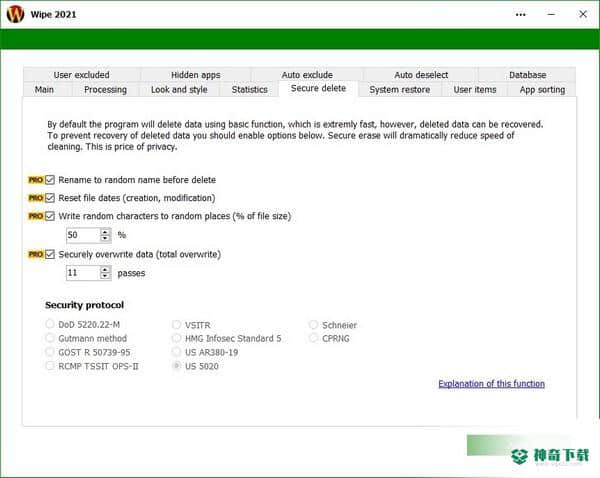Switch to User excluded tab

(82, 75)
